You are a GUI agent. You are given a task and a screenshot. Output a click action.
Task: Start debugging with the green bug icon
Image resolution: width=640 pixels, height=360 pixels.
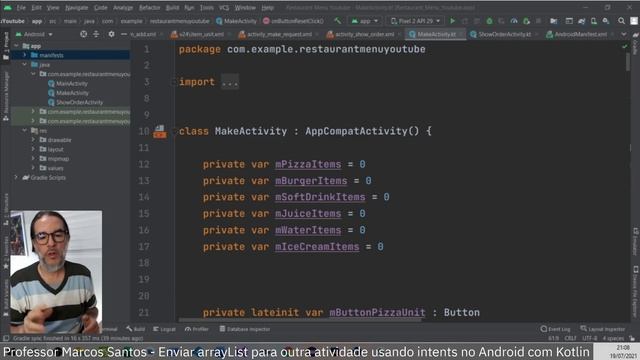(489, 21)
